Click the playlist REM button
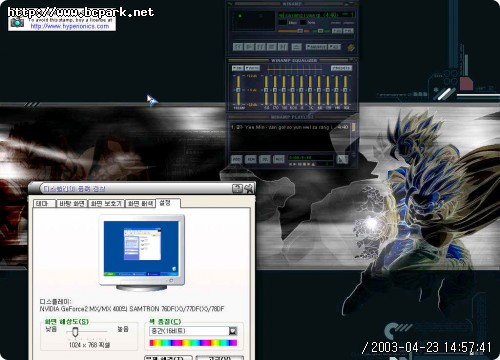The height and width of the screenshot is (360, 500). click(x=251, y=159)
